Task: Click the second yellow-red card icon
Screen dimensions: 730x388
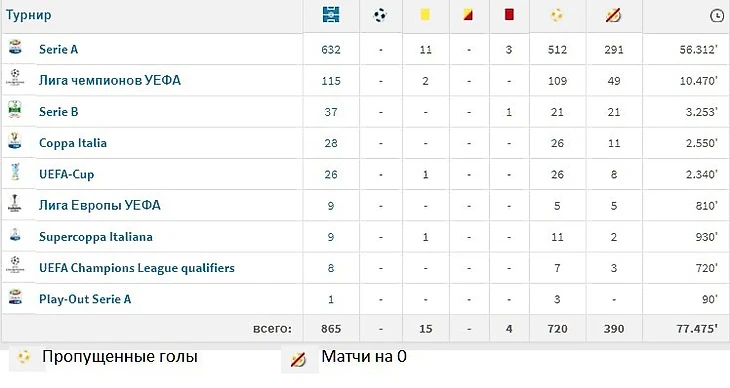Action: 468,15
